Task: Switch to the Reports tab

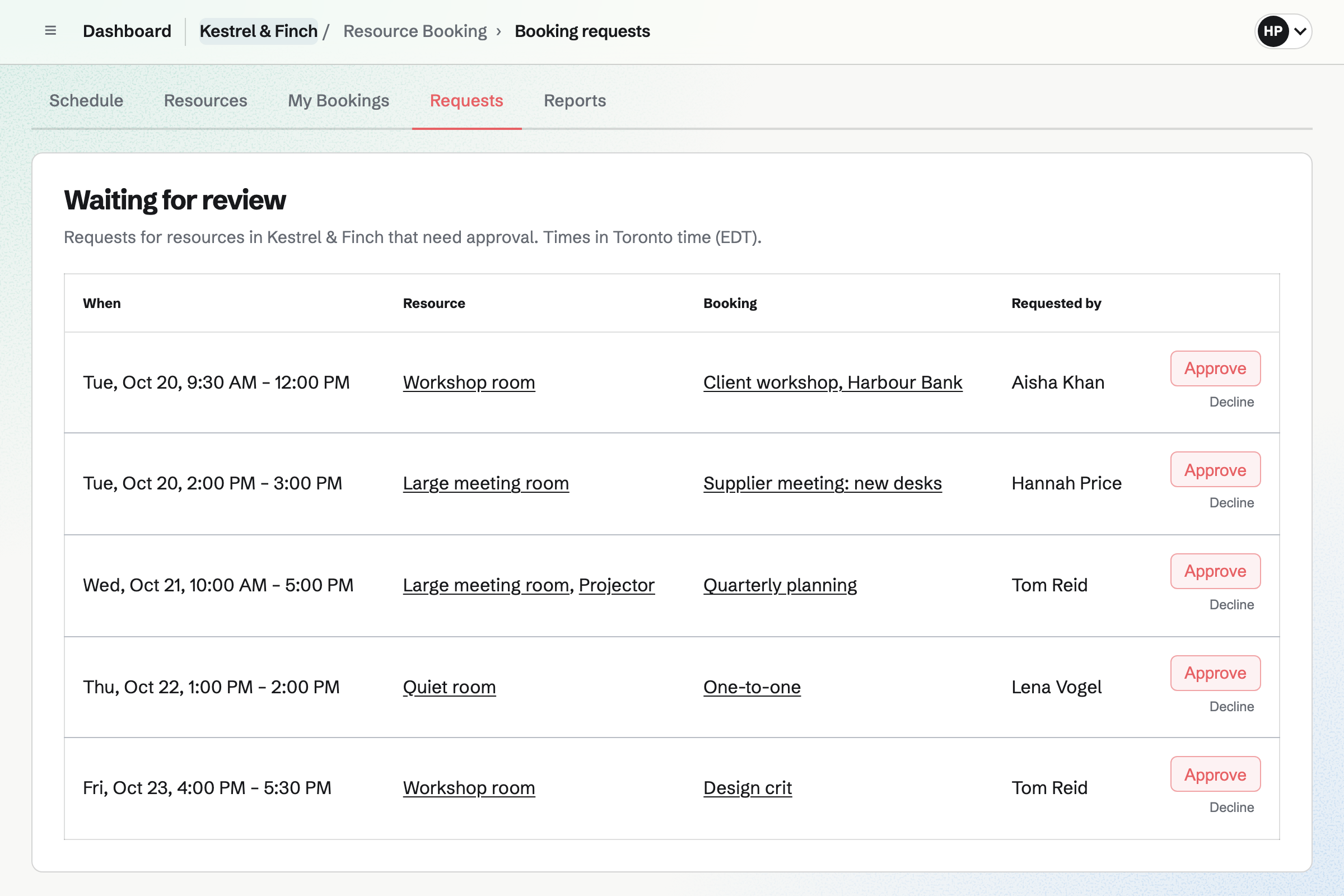Action: click(x=575, y=101)
